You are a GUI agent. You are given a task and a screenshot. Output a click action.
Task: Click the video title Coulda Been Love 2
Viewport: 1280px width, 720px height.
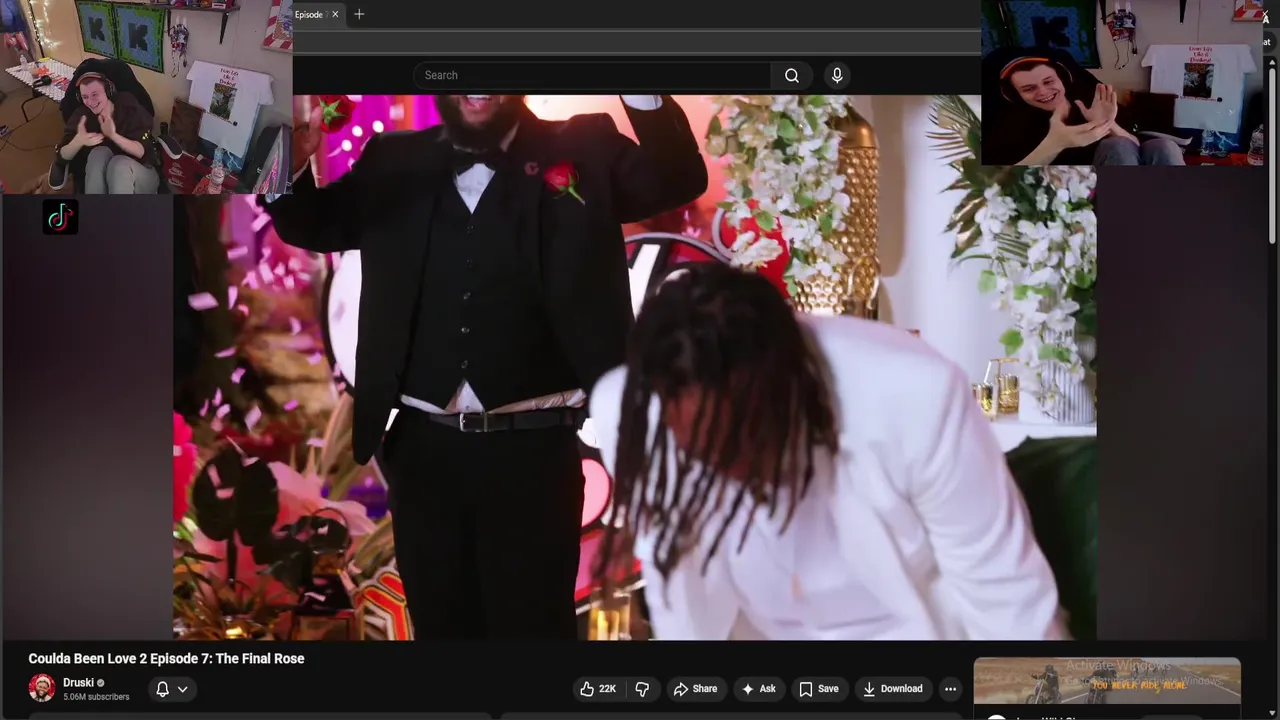tap(166, 659)
